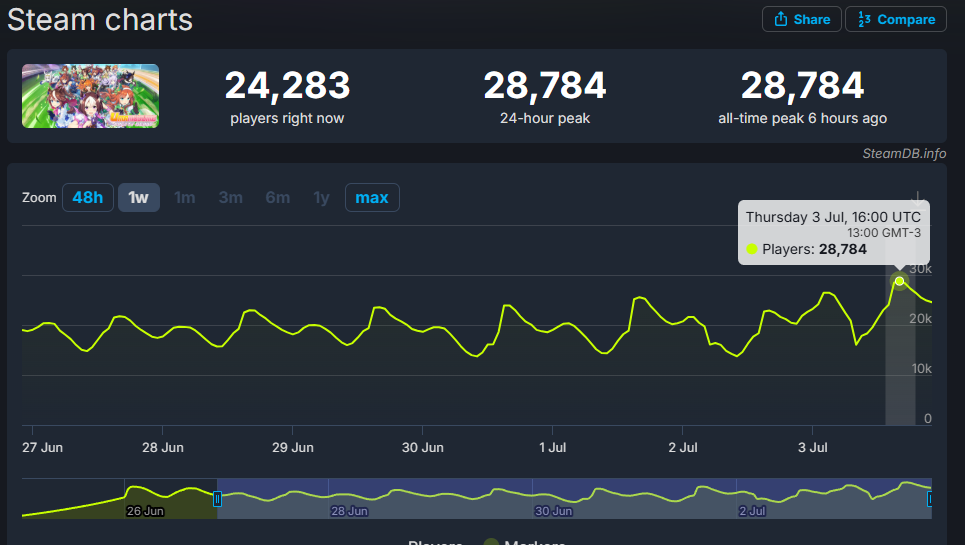Click the 3 Jul axis label

coord(812,448)
